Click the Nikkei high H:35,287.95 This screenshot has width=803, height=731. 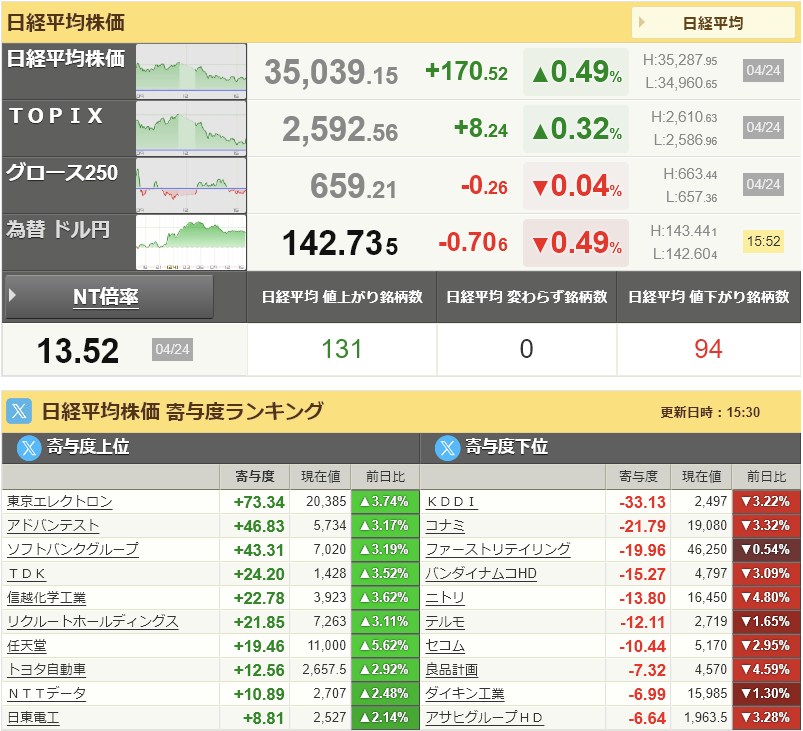click(681, 60)
